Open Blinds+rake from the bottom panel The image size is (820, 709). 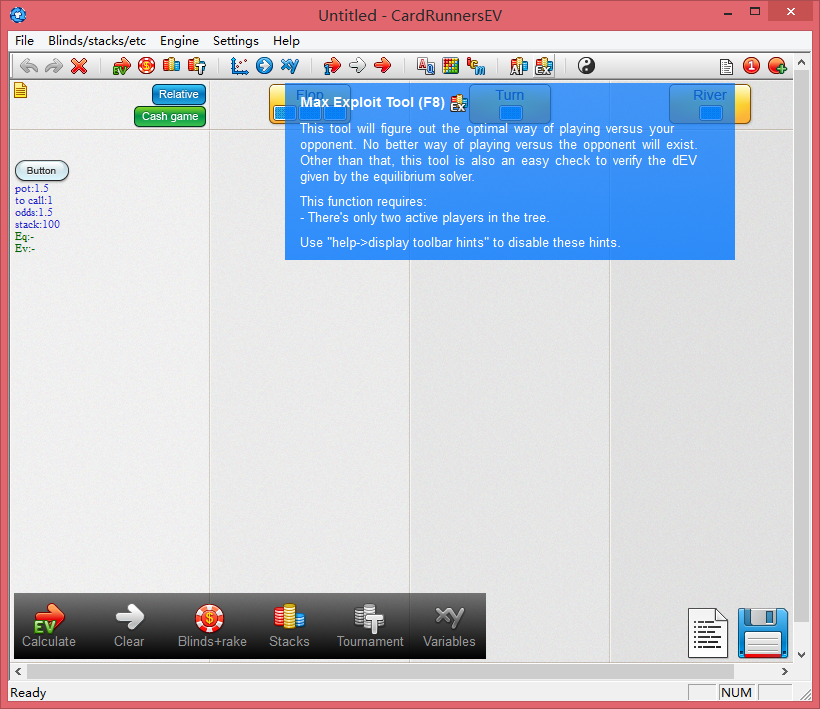212,626
